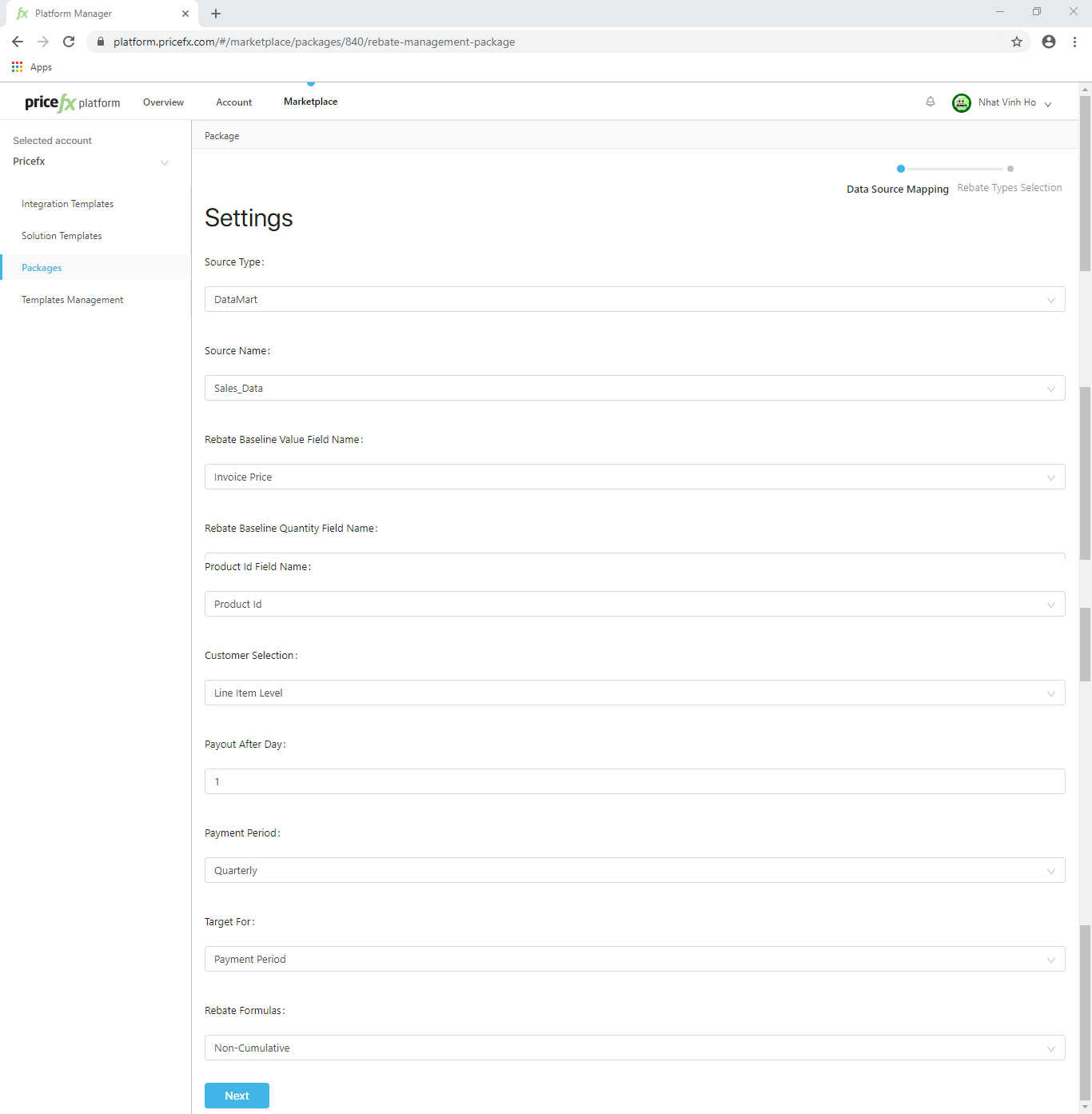This screenshot has height=1114, width=1092.
Task: Click the Payout After Day input field
Action: click(x=634, y=781)
